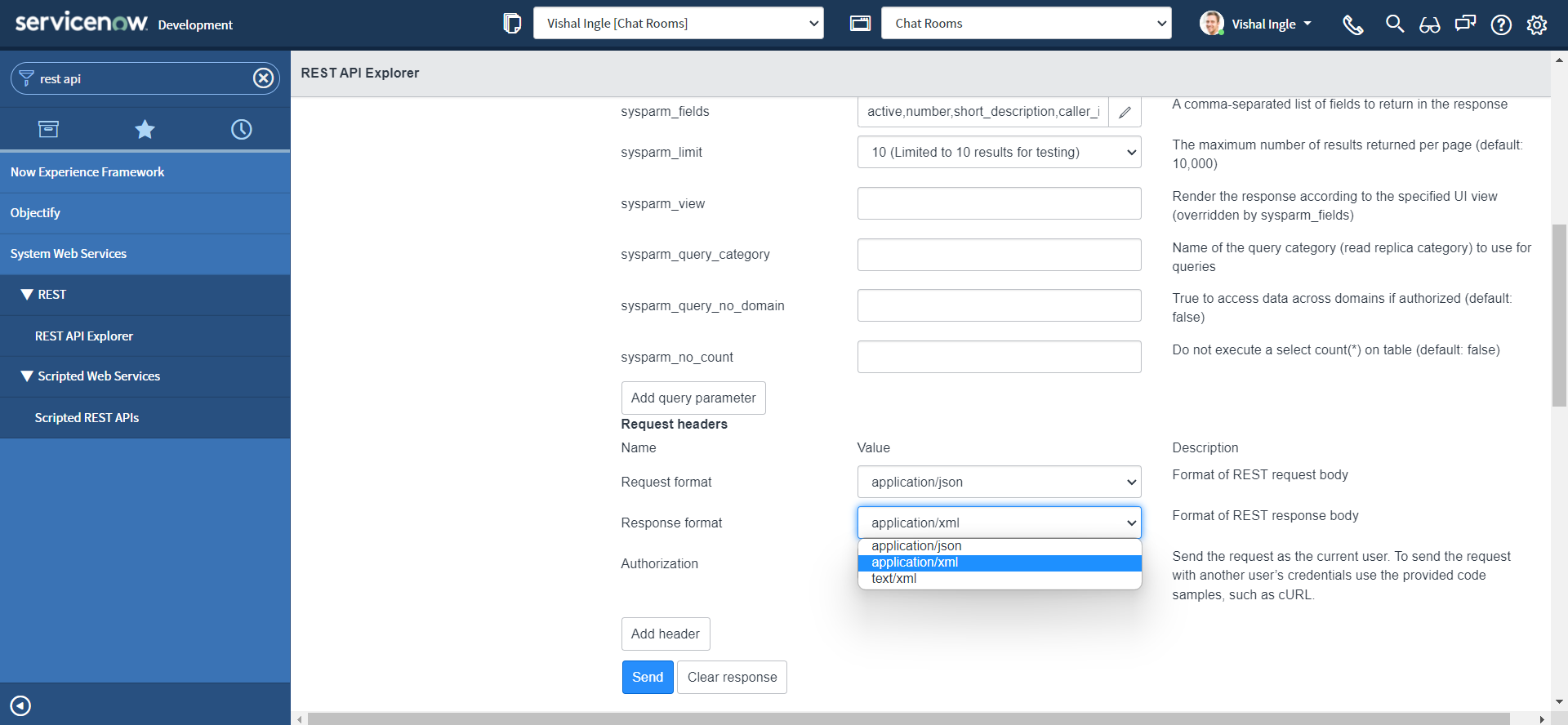Click Add query parameter button
The height and width of the screenshot is (725, 1568).
pos(693,398)
